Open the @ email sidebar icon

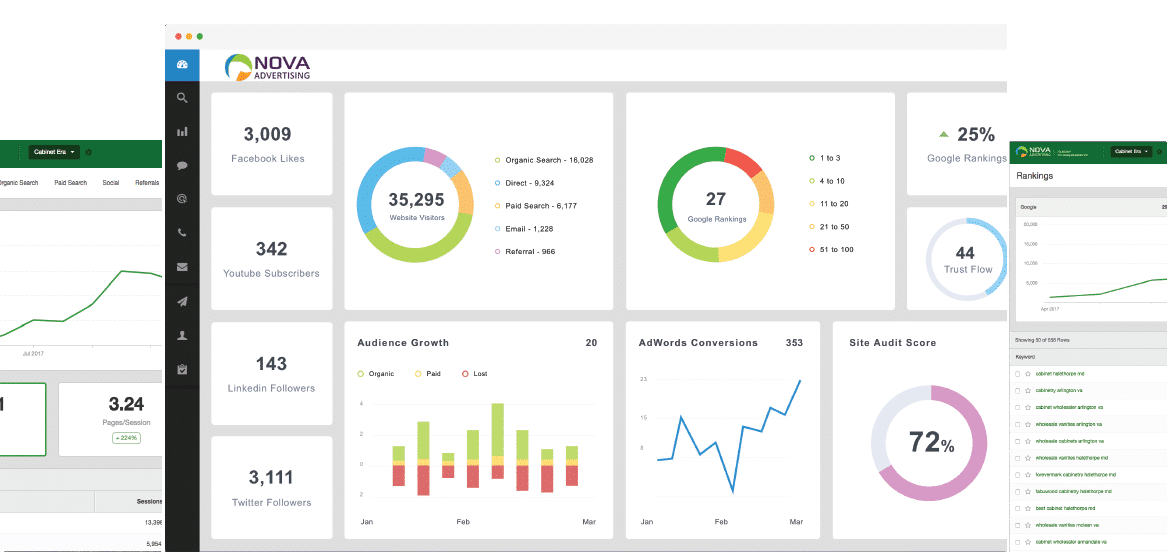pos(182,199)
